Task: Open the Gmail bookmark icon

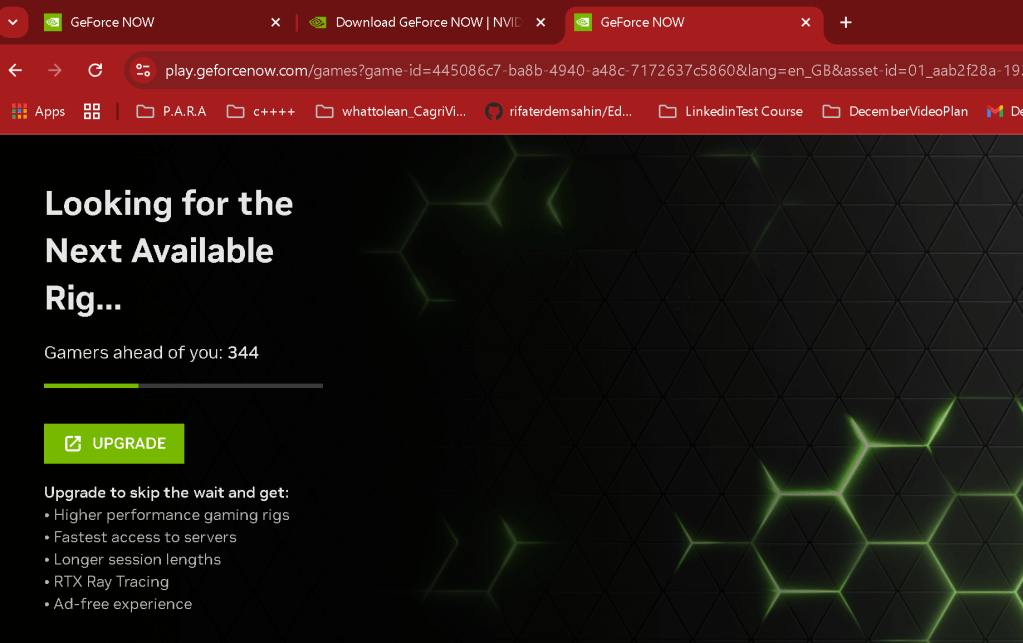Action: pyautogui.click(x=994, y=112)
